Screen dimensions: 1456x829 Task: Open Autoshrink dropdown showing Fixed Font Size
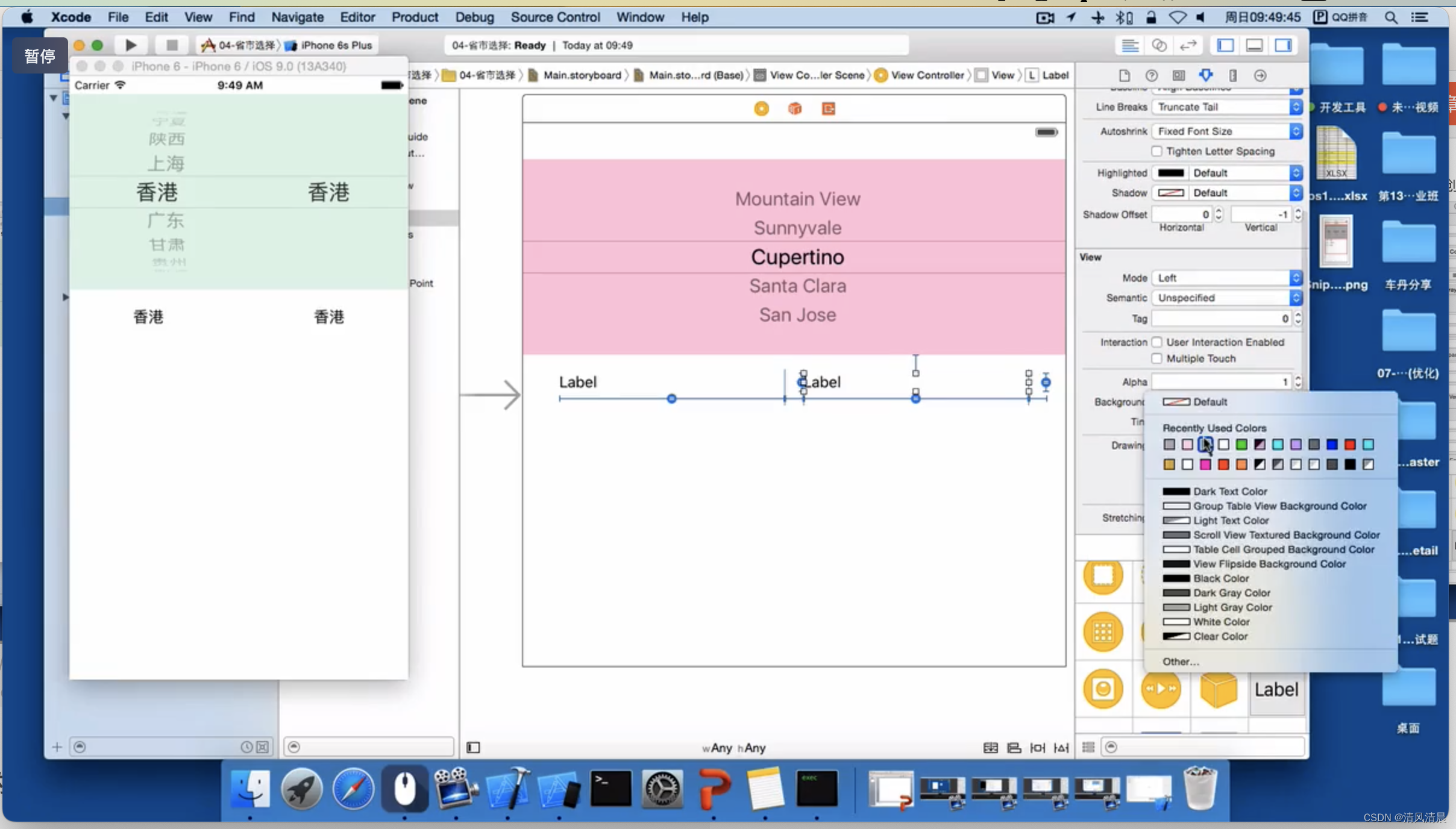(1227, 131)
